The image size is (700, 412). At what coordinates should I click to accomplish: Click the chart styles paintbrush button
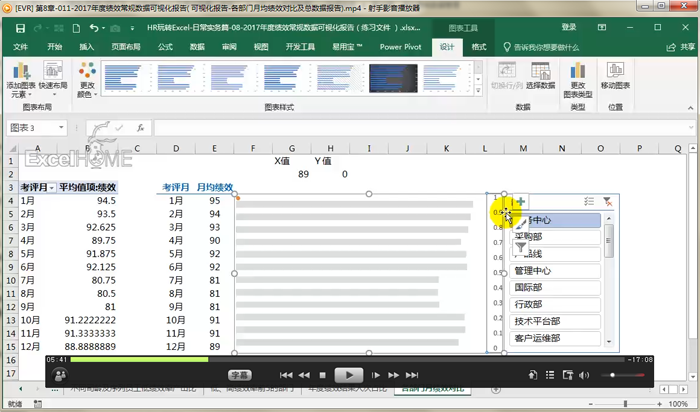click(520, 224)
